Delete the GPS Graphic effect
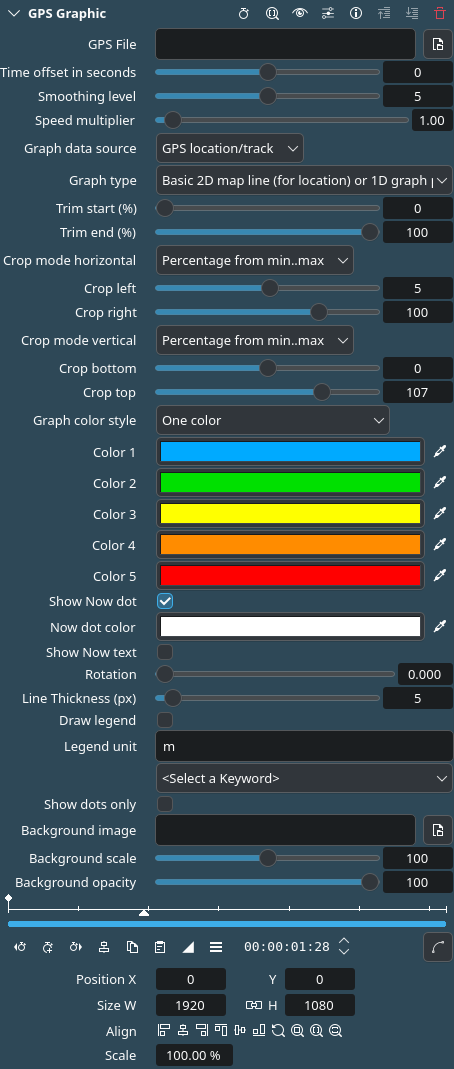This screenshot has width=454, height=1069. pyautogui.click(x=440, y=13)
